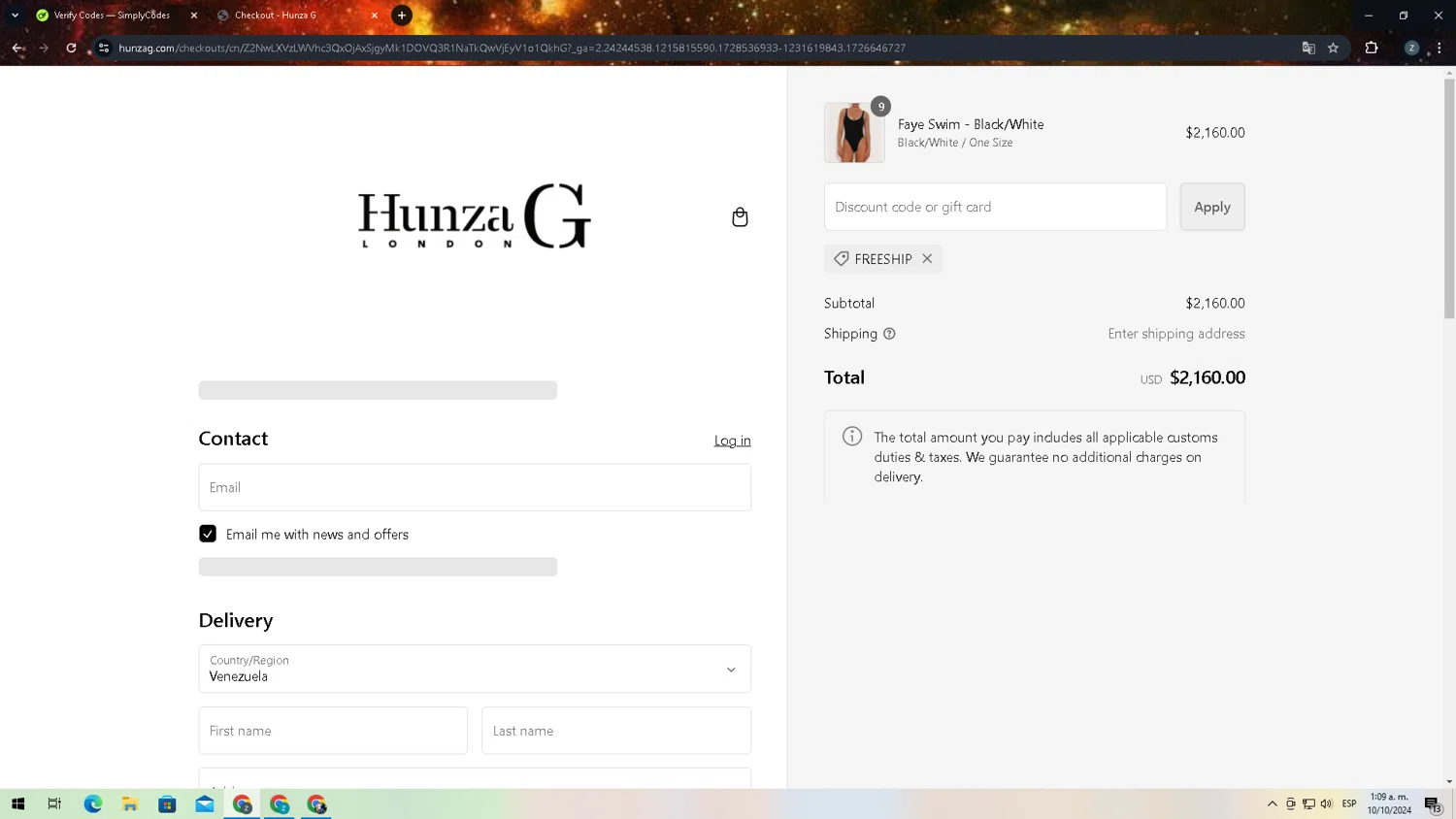Open the shopping bag cart icon
The image size is (1456, 819).
740,217
